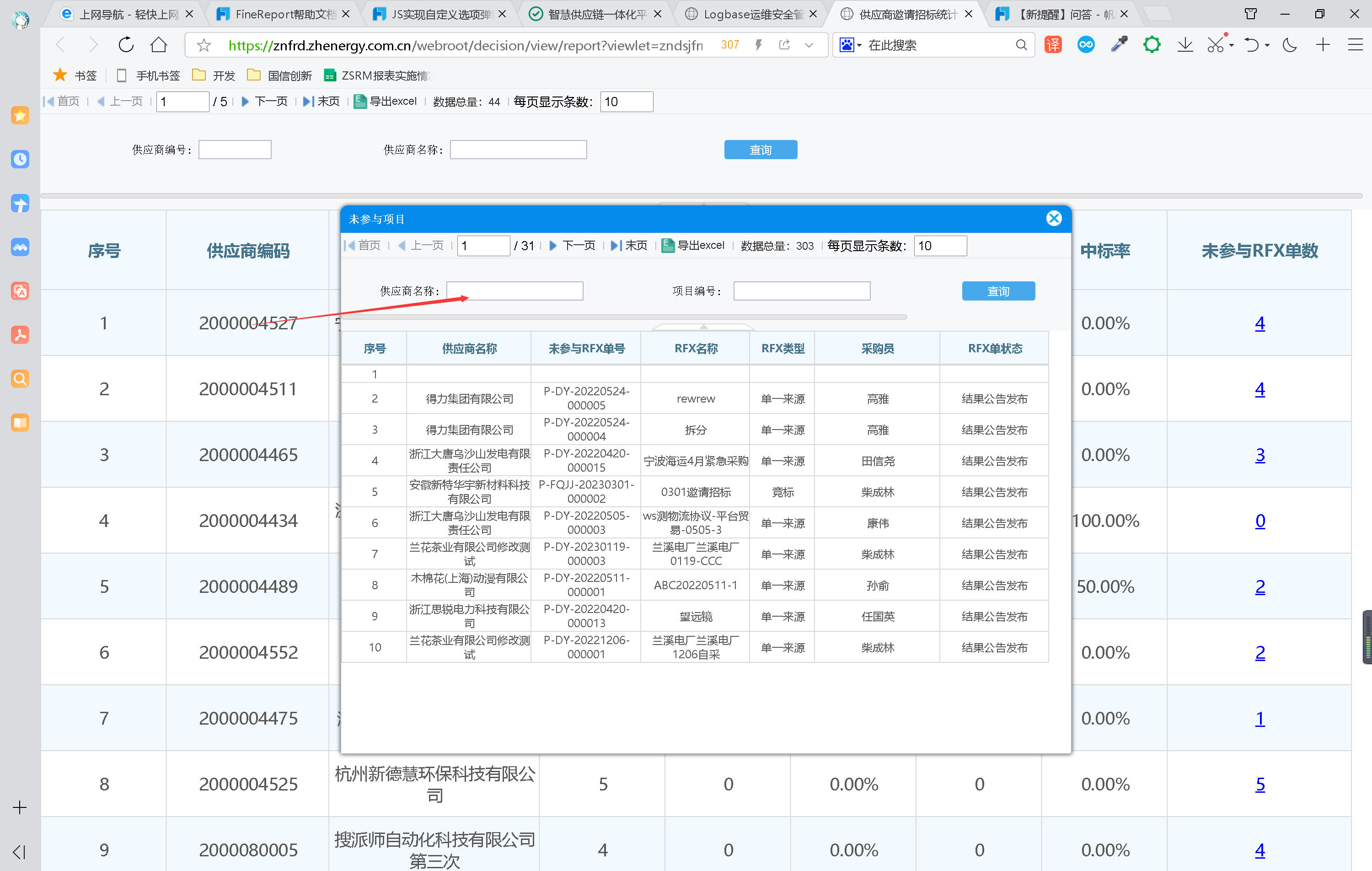Go to the browser home page icon
1372x871 pixels.
159,44
